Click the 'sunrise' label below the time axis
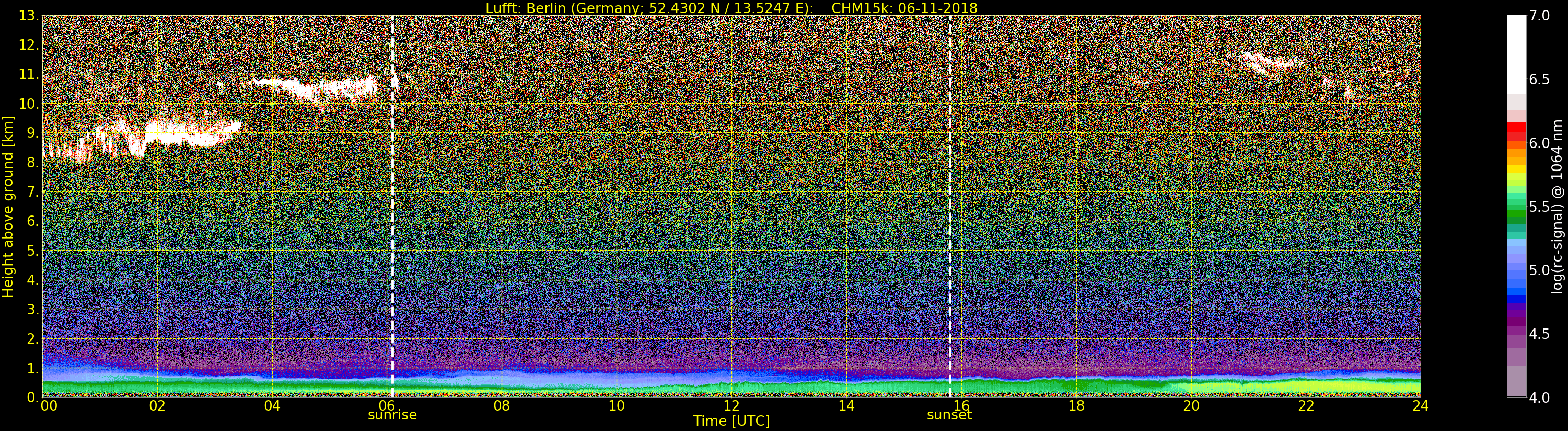Screen dimensions: 1568x431 [x=392, y=415]
